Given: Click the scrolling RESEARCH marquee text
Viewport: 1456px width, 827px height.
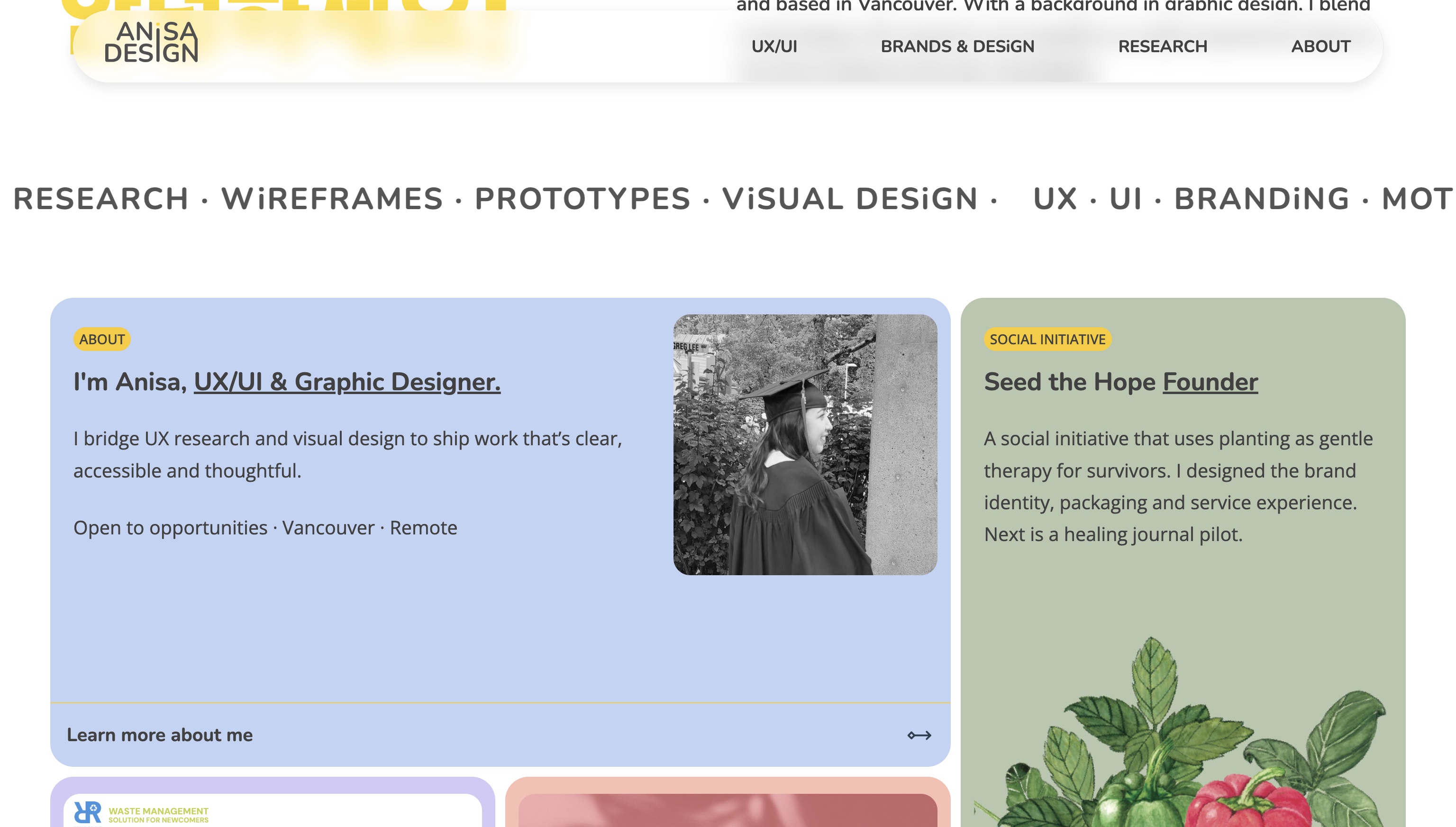Looking at the screenshot, I should pyautogui.click(x=101, y=198).
